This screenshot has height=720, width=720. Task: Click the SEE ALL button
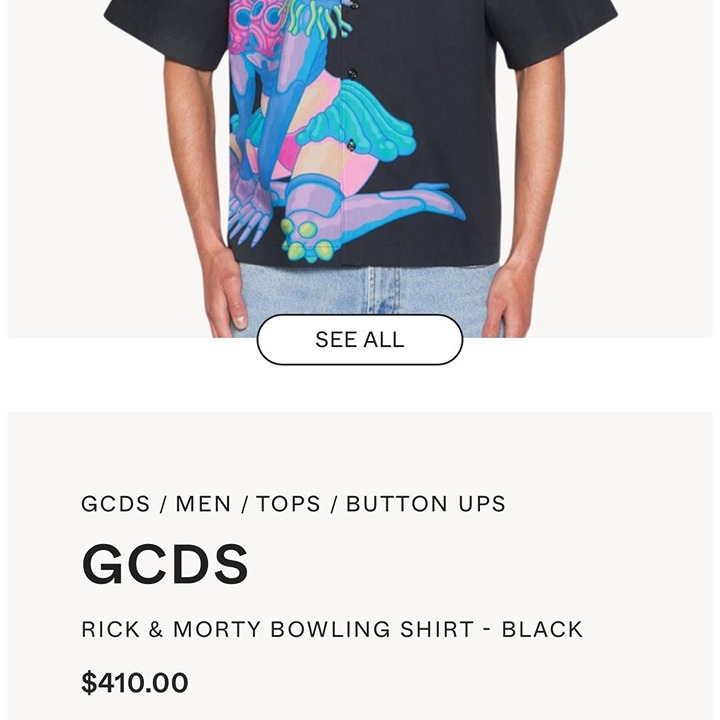(360, 340)
